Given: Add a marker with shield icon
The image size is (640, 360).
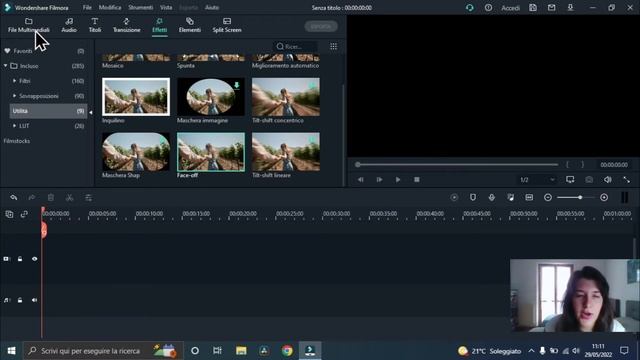Looking at the screenshot, I should pos(473,198).
